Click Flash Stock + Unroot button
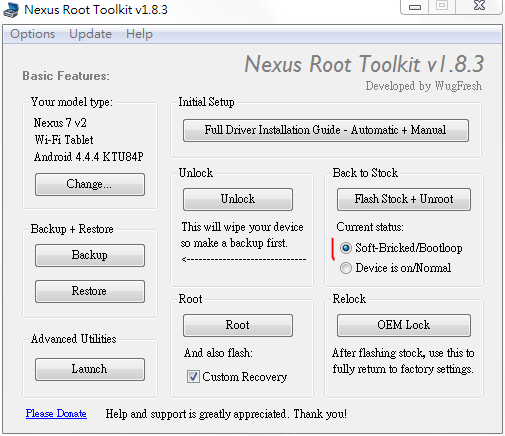 tap(403, 199)
